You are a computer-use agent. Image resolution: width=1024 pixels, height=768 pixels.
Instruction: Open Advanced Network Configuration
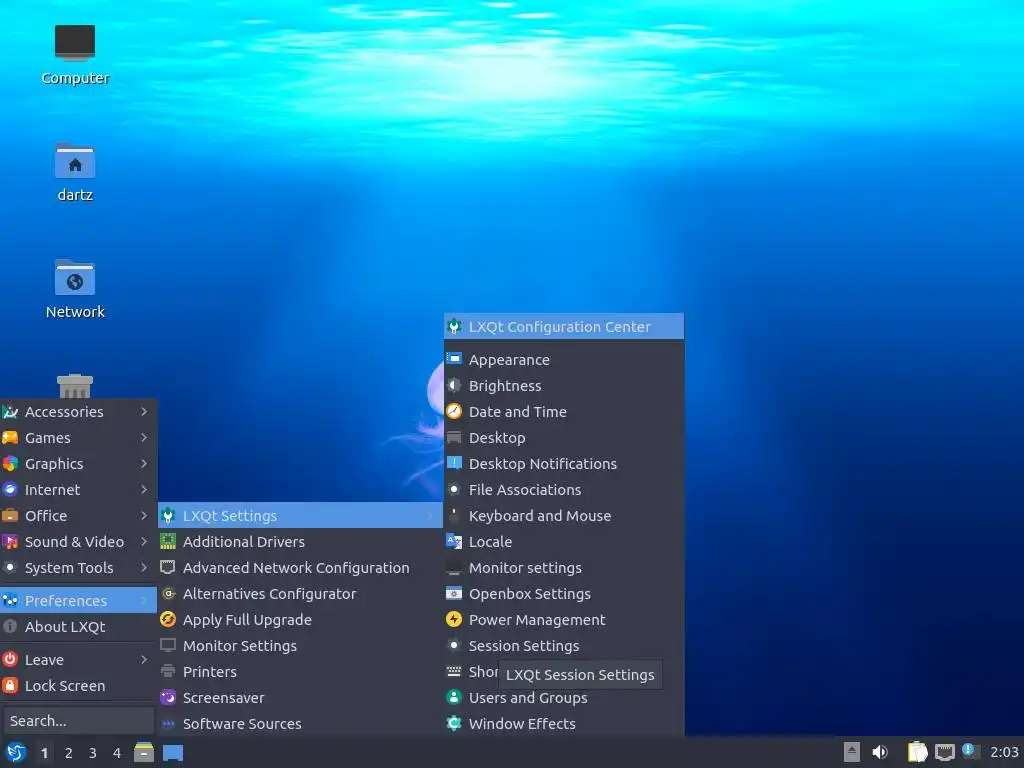tap(300, 568)
